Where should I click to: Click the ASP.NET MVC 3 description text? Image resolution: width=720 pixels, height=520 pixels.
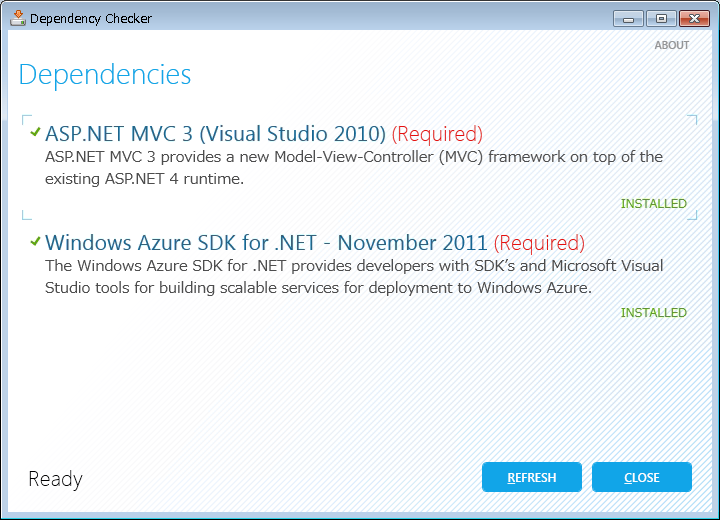354,168
